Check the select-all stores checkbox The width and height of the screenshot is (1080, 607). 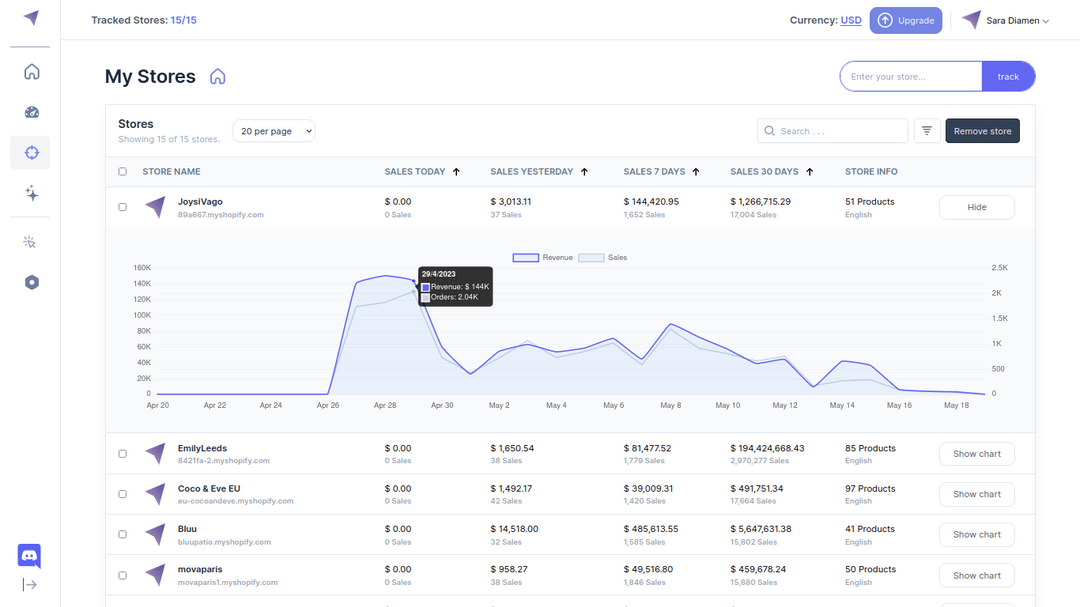[122, 171]
